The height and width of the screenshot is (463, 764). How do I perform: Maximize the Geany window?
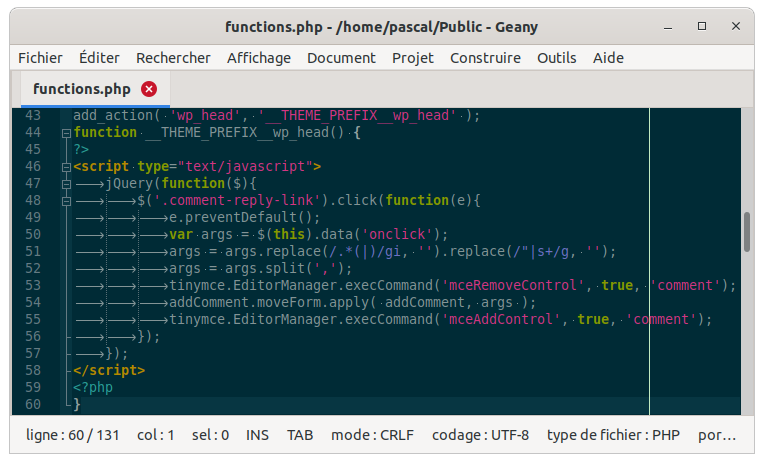click(x=702, y=26)
